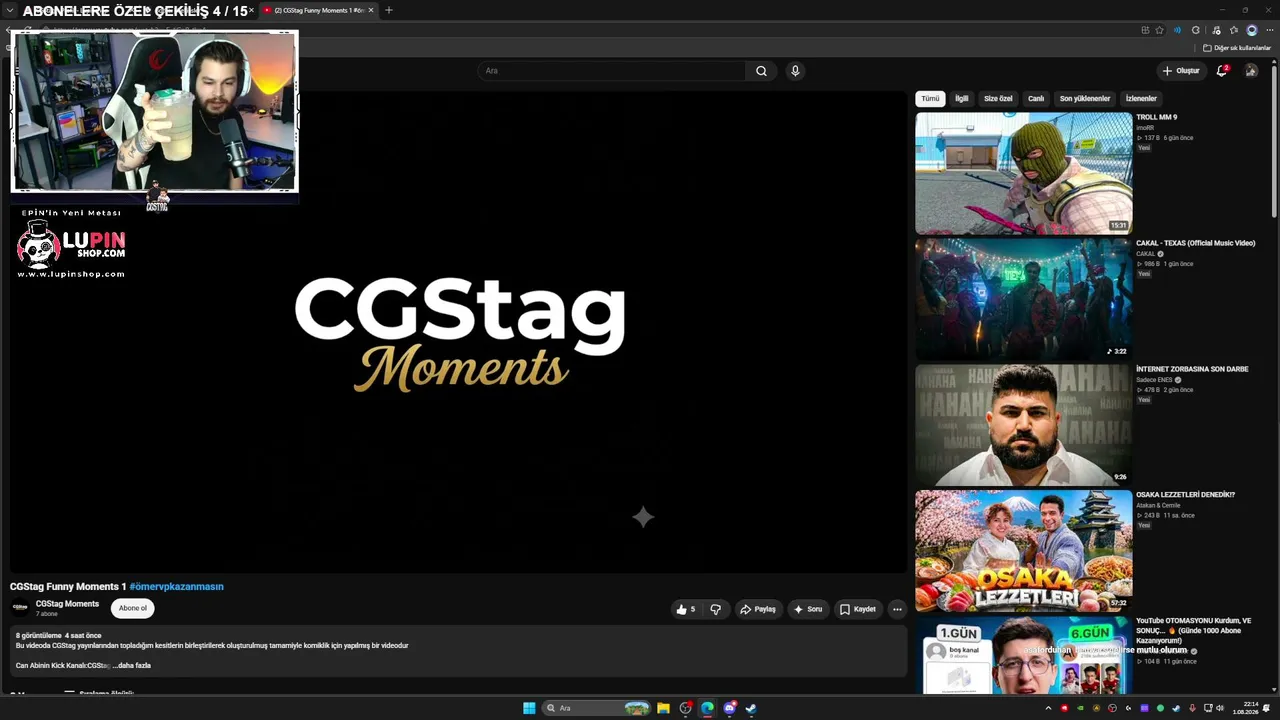Open File Explorer from the taskbar
Screen dimensions: 1280x720
[x=663, y=708]
